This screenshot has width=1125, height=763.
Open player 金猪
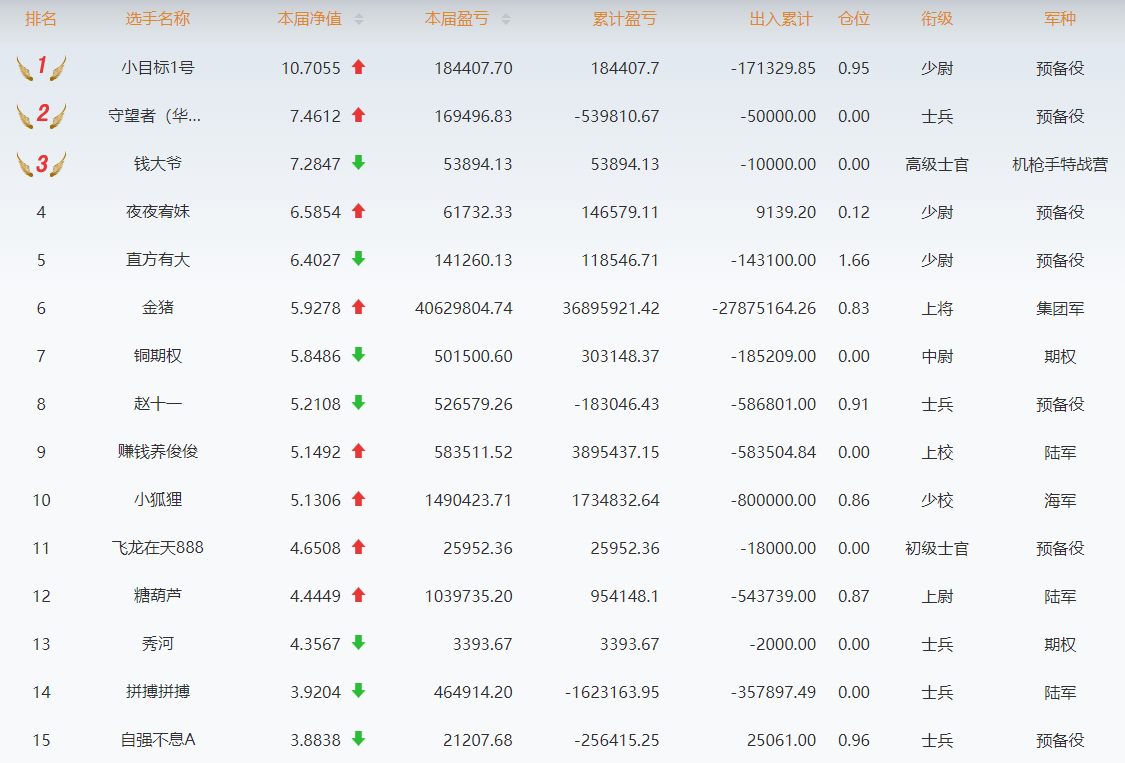(158, 308)
